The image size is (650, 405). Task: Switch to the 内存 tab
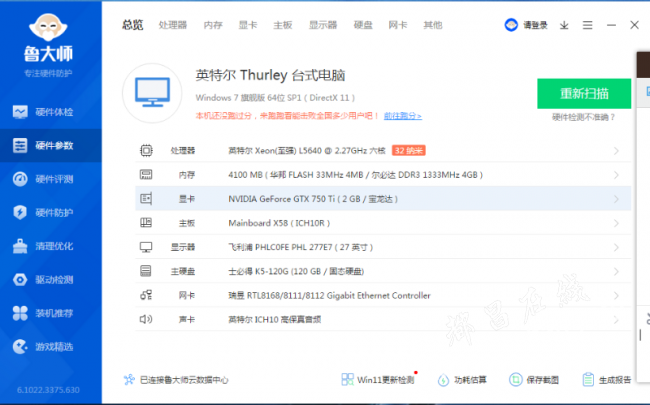click(213, 25)
